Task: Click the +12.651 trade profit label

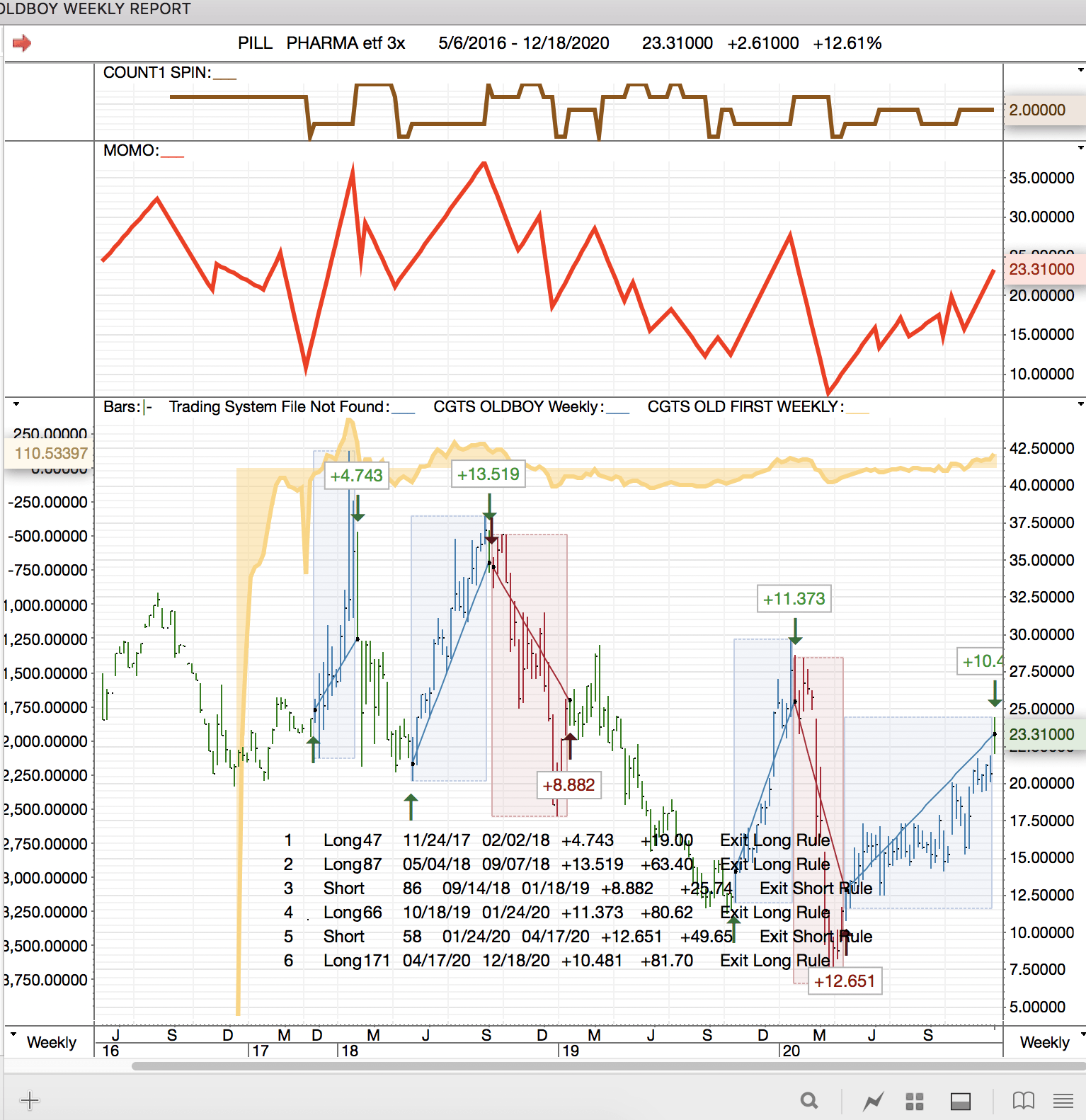Action: (845, 981)
